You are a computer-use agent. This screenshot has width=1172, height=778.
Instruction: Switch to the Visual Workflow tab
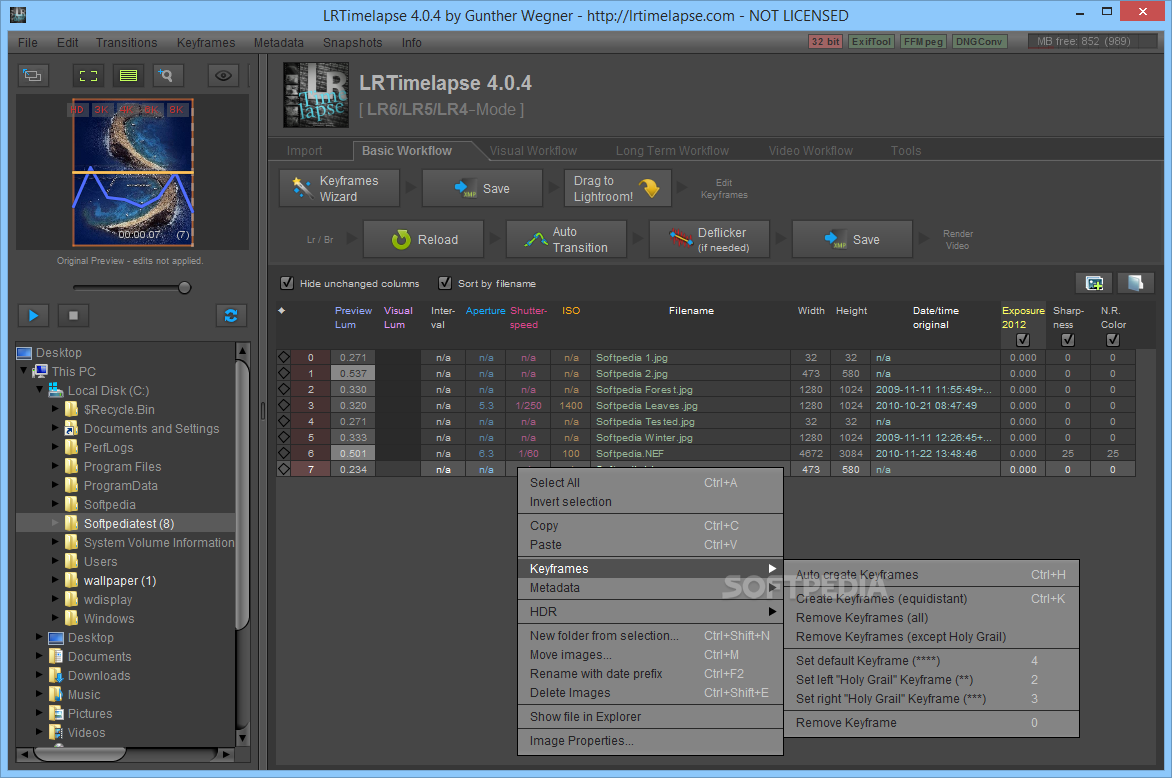coord(533,151)
